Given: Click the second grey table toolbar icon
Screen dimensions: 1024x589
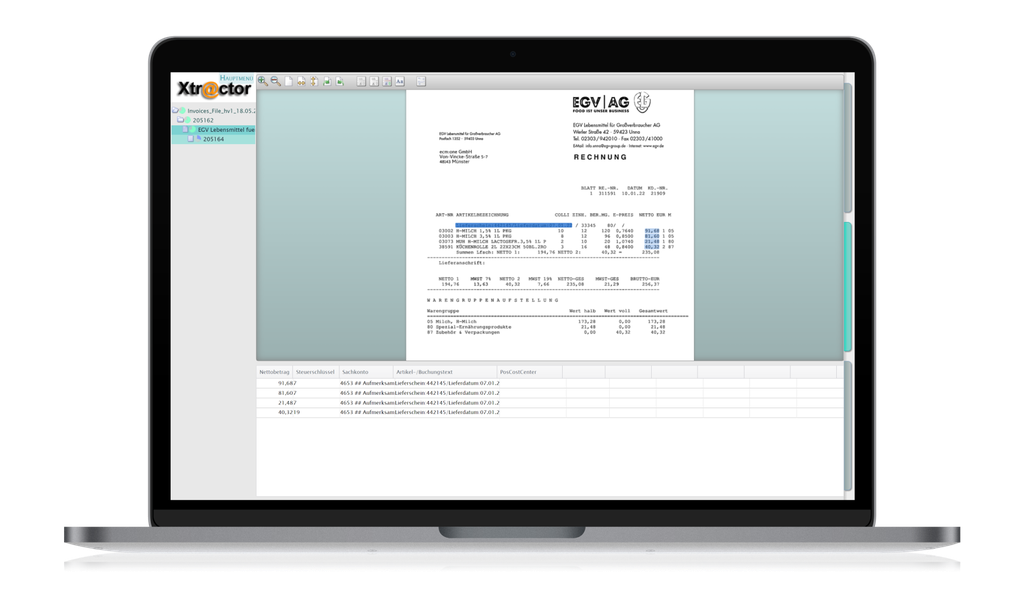Looking at the screenshot, I should (374, 81).
